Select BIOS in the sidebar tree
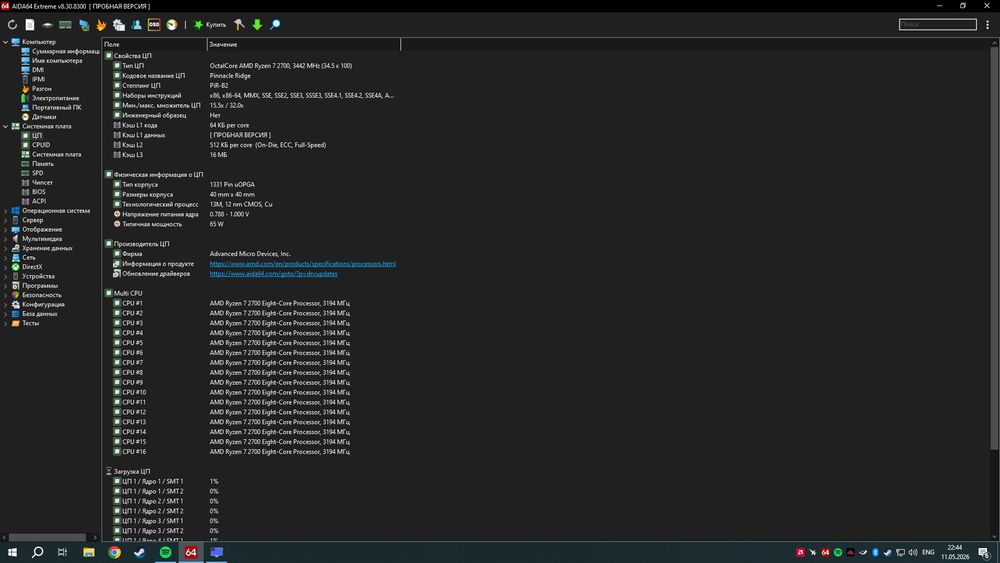Screen dimensions: 1000x563 (x=34, y=192)
